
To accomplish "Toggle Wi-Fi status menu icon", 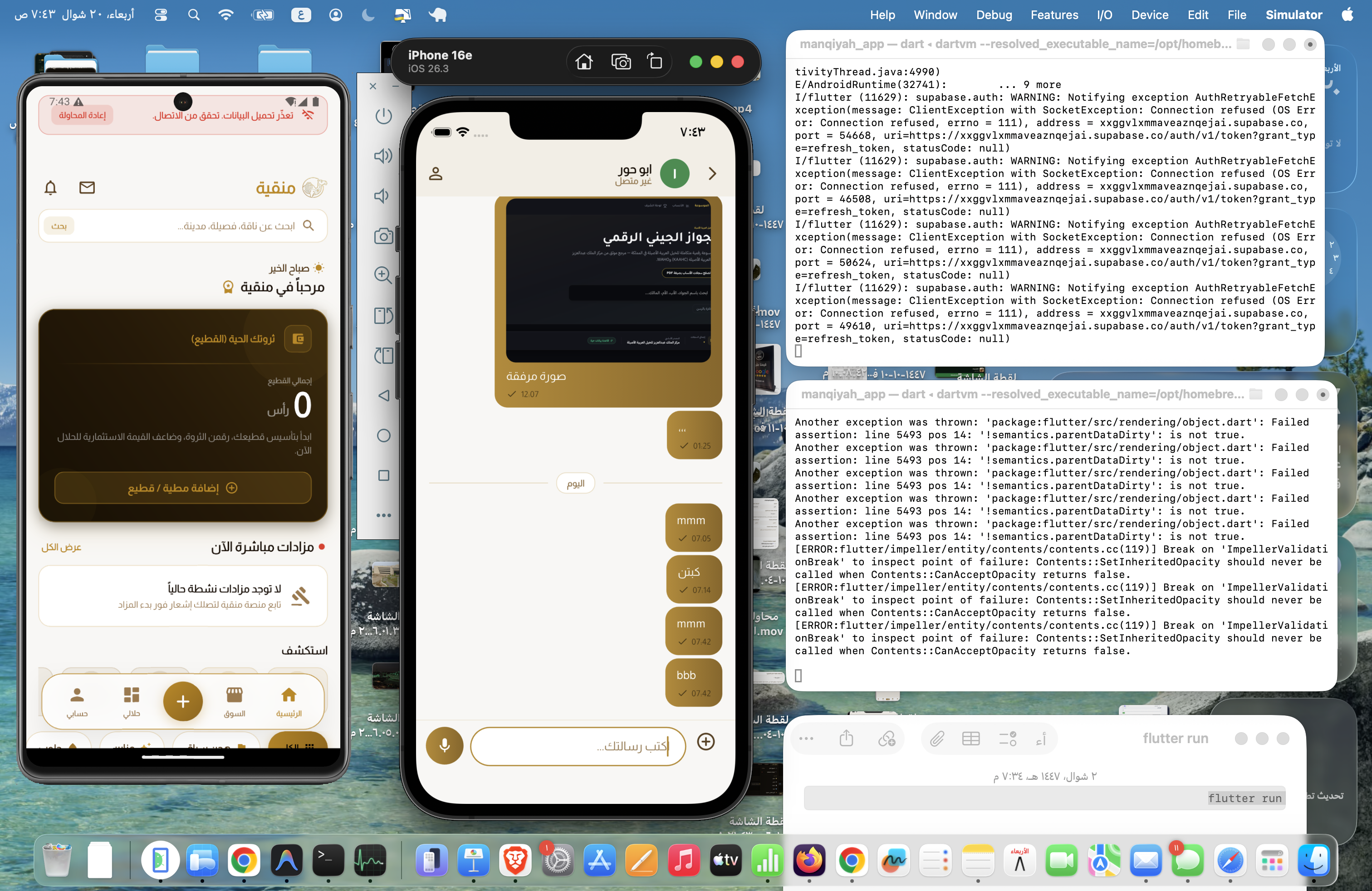I will click(x=226, y=15).
